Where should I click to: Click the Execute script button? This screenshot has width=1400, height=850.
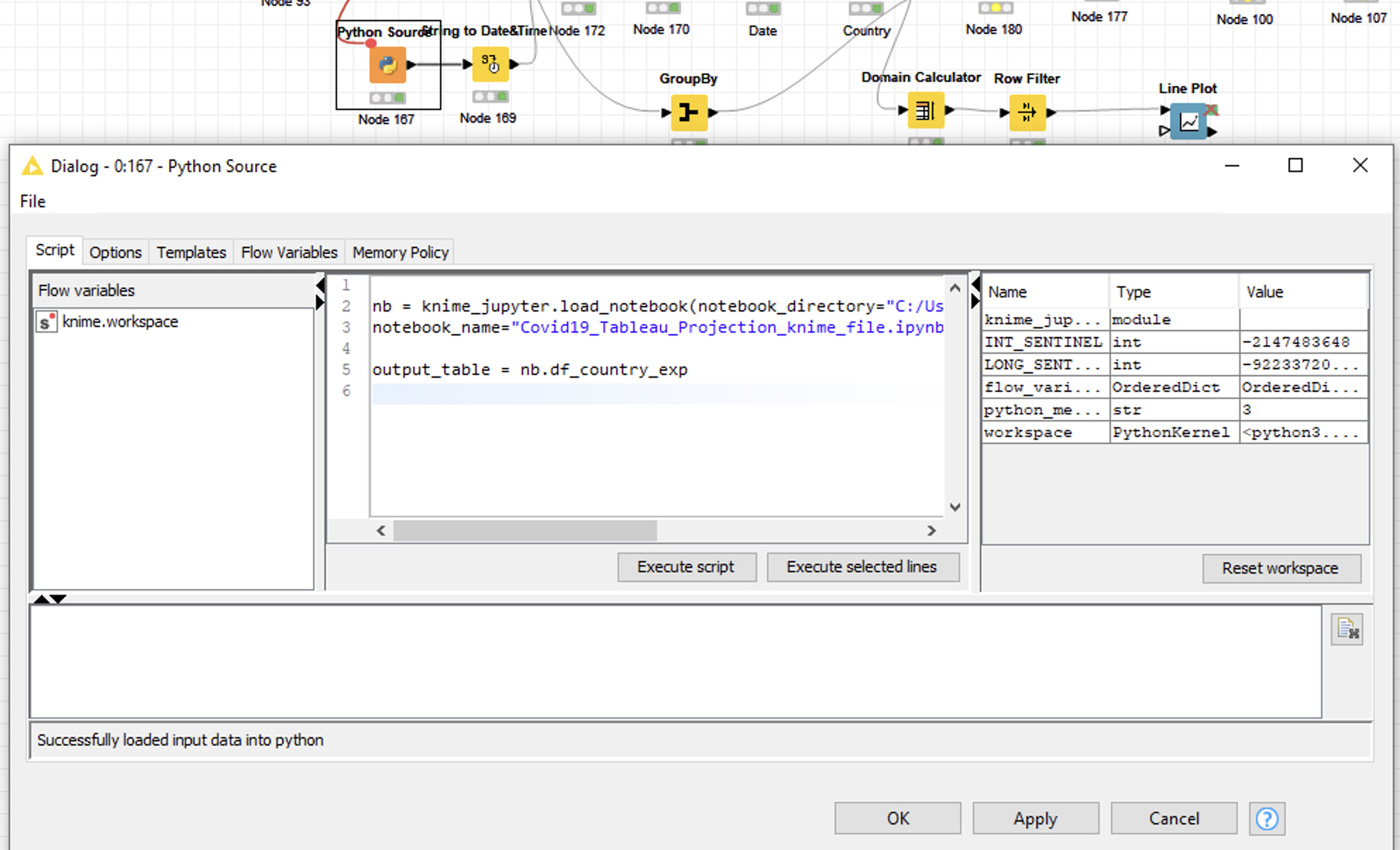[687, 567]
